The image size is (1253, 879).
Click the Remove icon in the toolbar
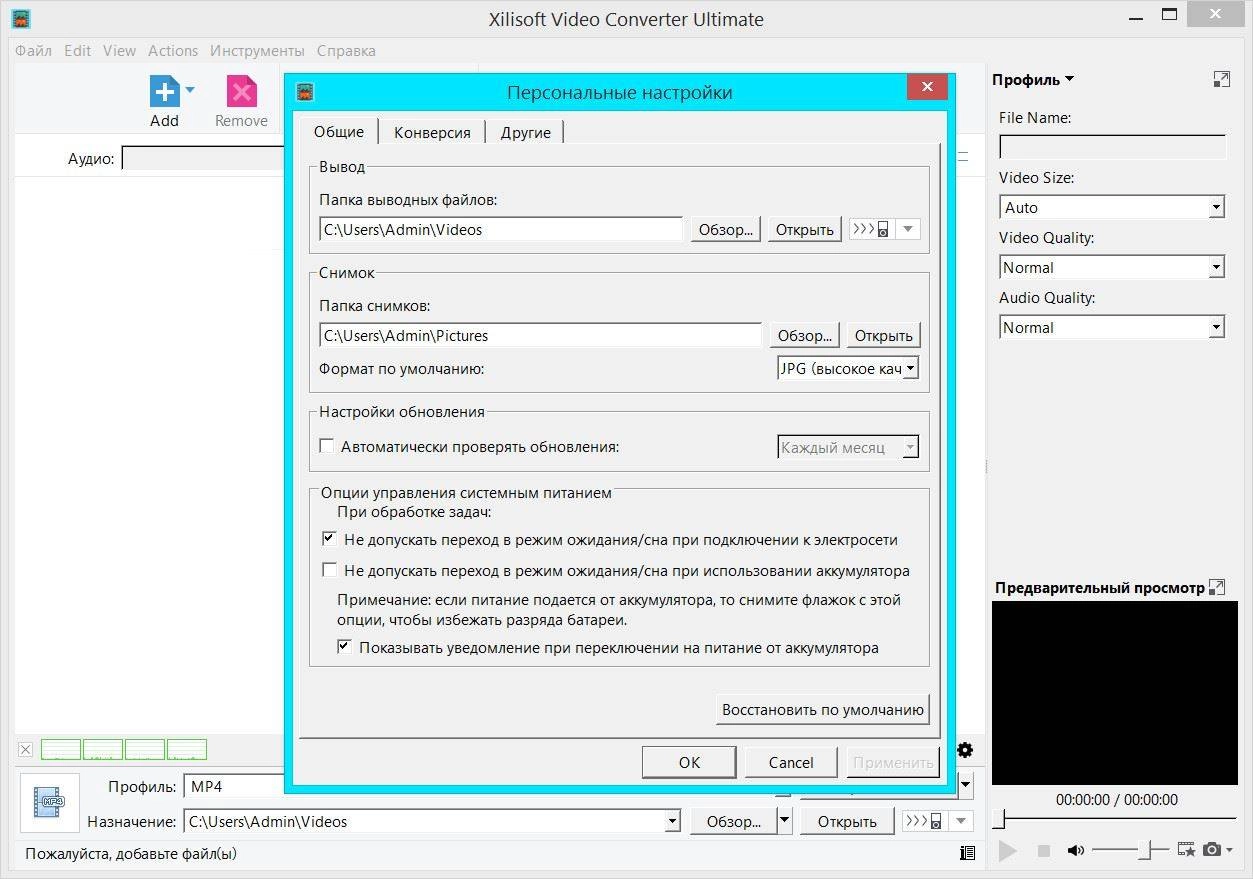[241, 92]
